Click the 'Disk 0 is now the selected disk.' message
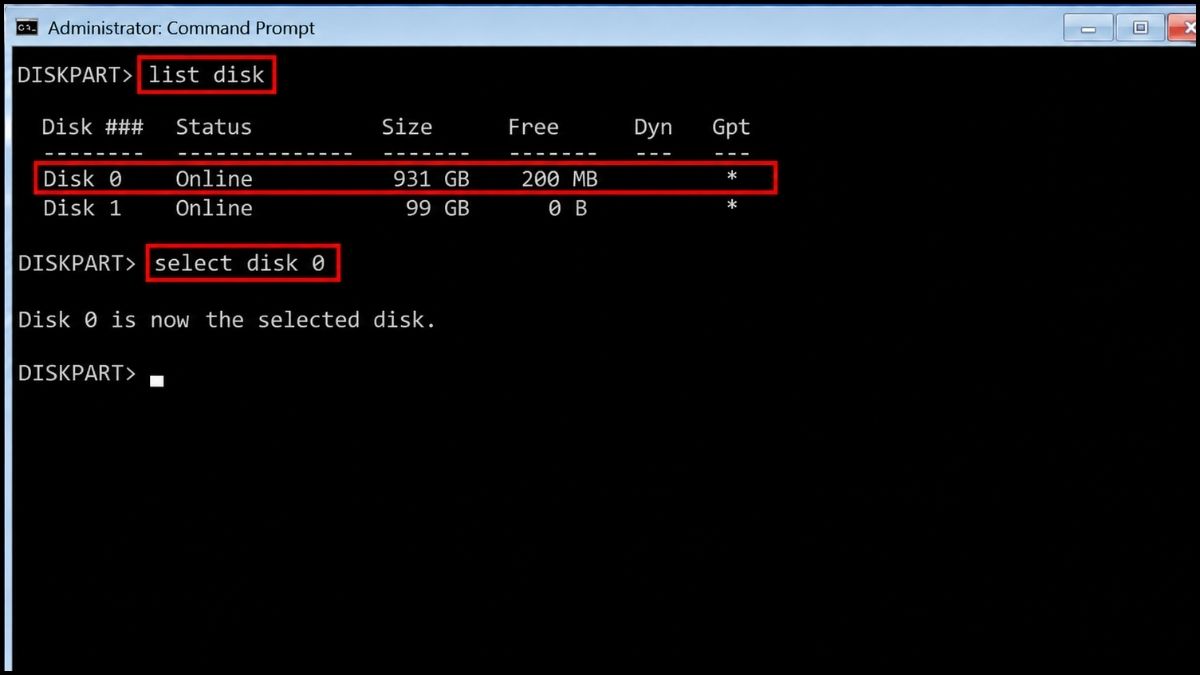1200x675 pixels. tap(227, 320)
